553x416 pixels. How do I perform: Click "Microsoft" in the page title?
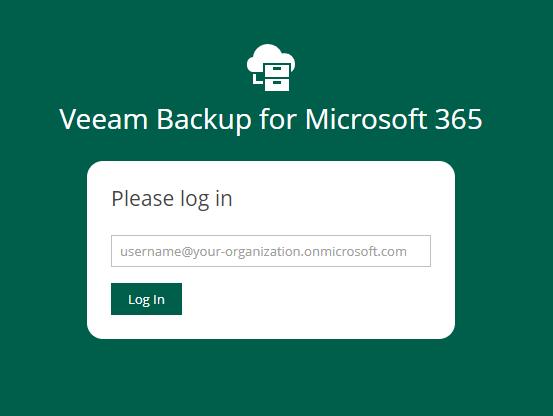pos(366,119)
